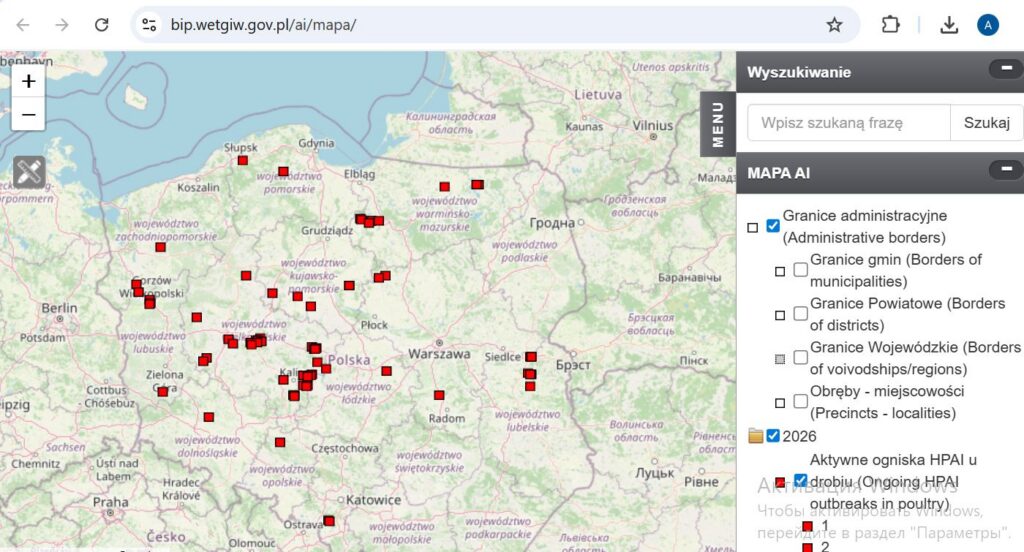This screenshot has width=1024, height=552.
Task: Click the Szukaj search button
Action: 986,123
